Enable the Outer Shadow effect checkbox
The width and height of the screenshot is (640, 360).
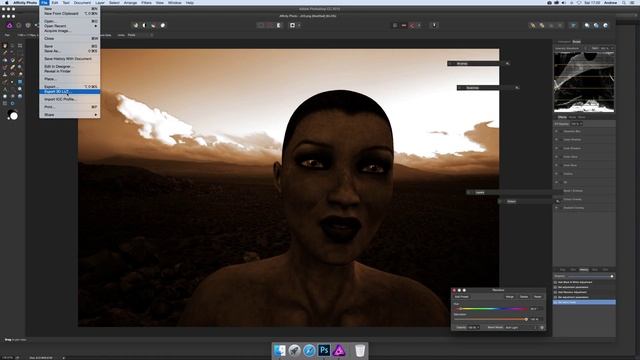(x=556, y=140)
